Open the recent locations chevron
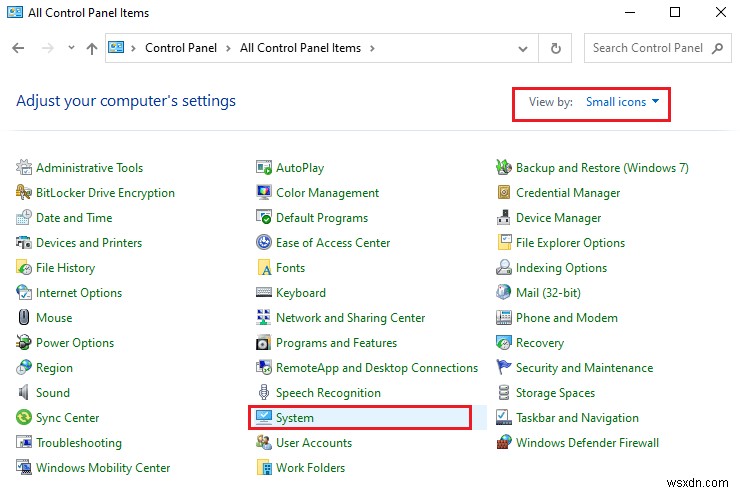 [70, 48]
